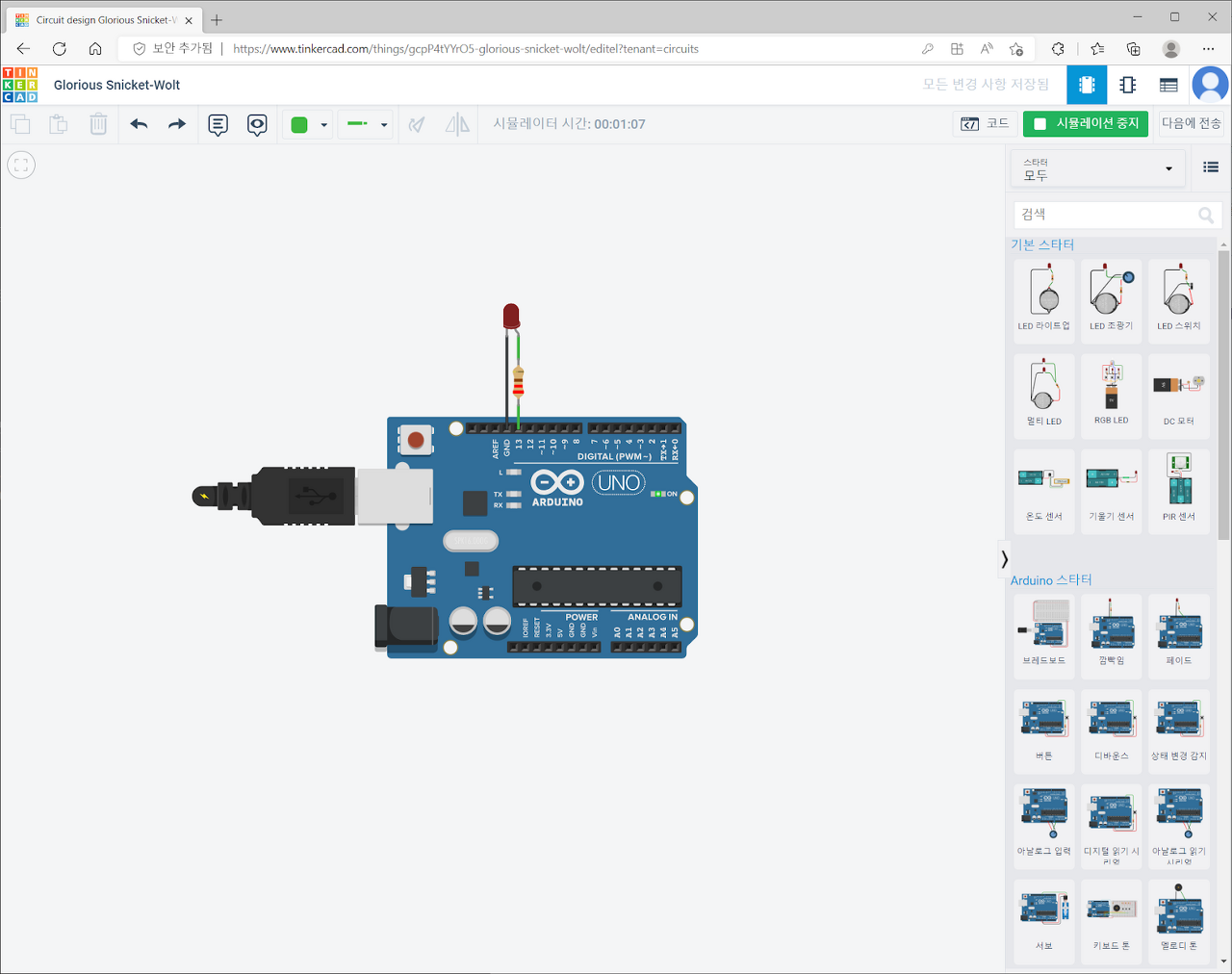Viewport: 1232px width, 974px height.
Task: Switch to circuit view
Action: tap(1087, 85)
